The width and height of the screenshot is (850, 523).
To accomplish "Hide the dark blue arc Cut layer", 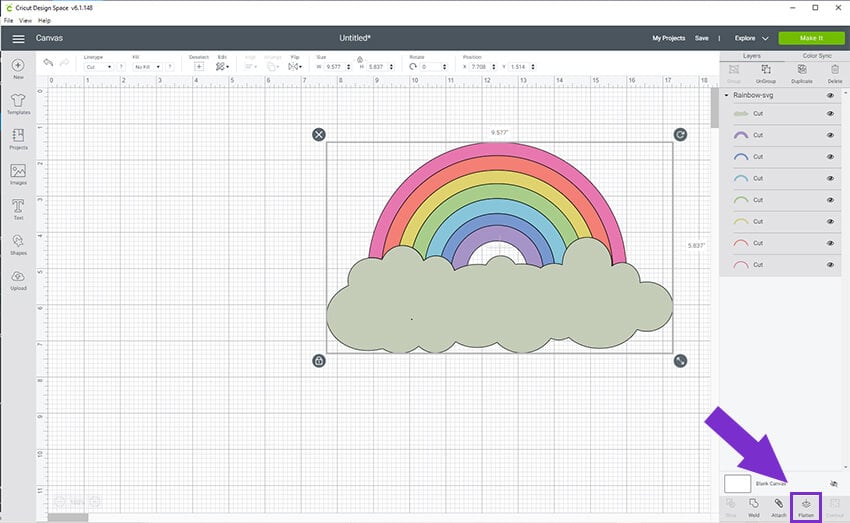I will 830,157.
